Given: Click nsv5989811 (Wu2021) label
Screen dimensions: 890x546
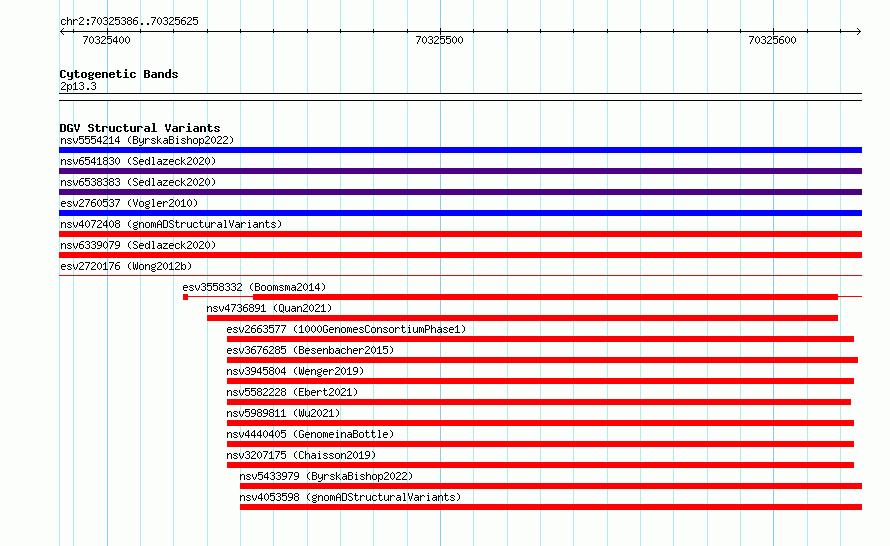Looking at the screenshot, I should tap(283, 413).
